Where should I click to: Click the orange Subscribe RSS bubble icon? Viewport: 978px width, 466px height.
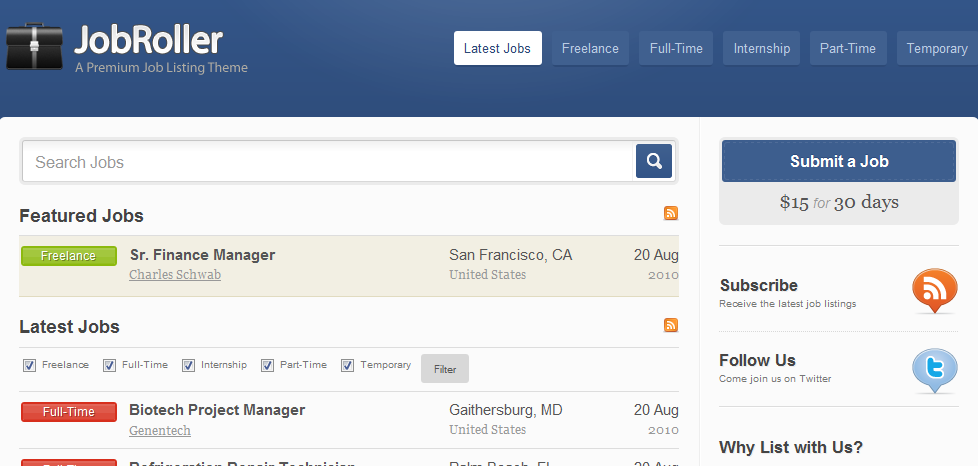[x=934, y=291]
